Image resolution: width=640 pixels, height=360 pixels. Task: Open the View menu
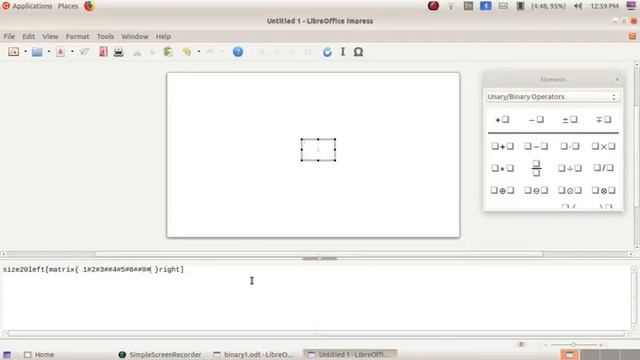pyautogui.click(x=50, y=36)
